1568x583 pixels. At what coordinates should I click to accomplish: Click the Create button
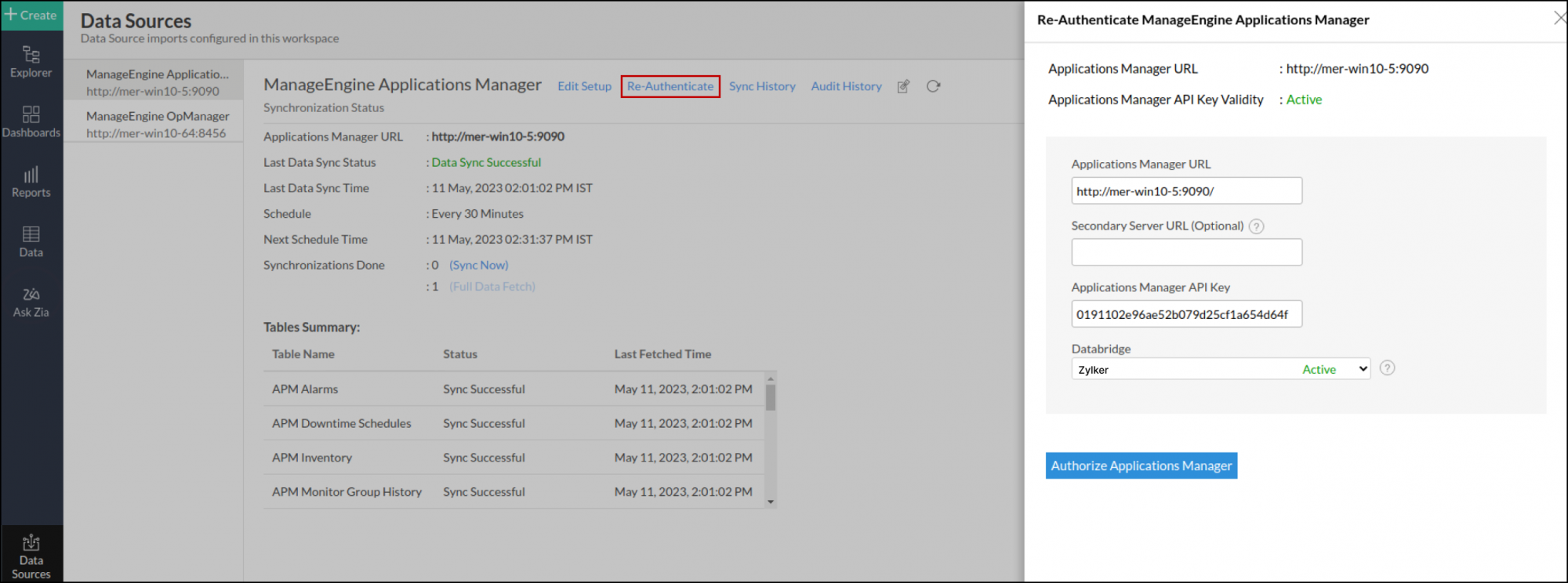click(31, 15)
